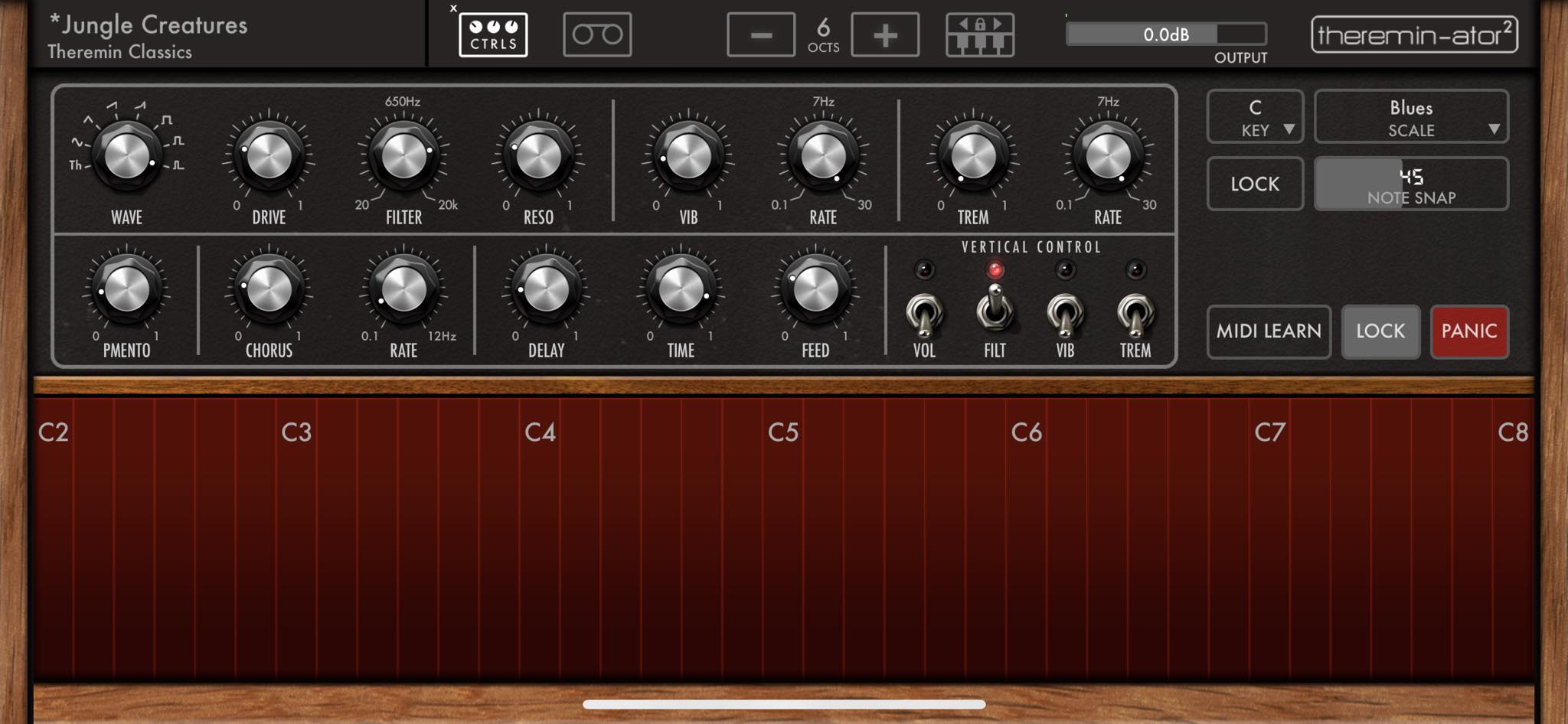
Task: Open the Jungle Creatures preset name
Action: tap(149, 25)
